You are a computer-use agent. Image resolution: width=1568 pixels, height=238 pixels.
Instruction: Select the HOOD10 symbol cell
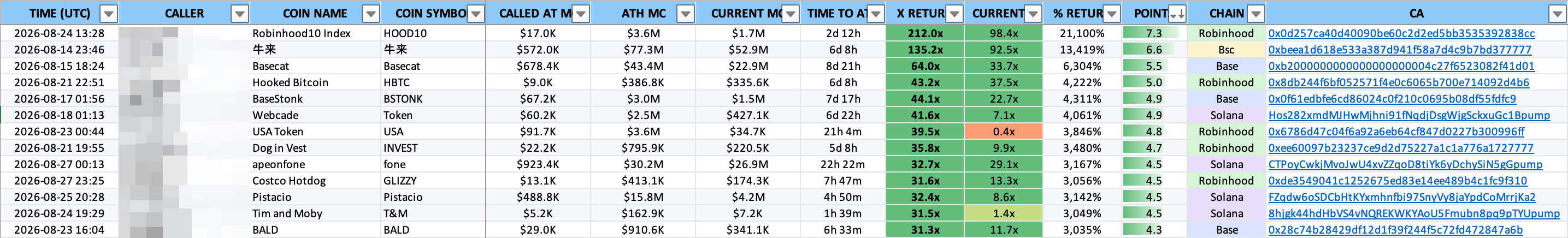point(433,33)
